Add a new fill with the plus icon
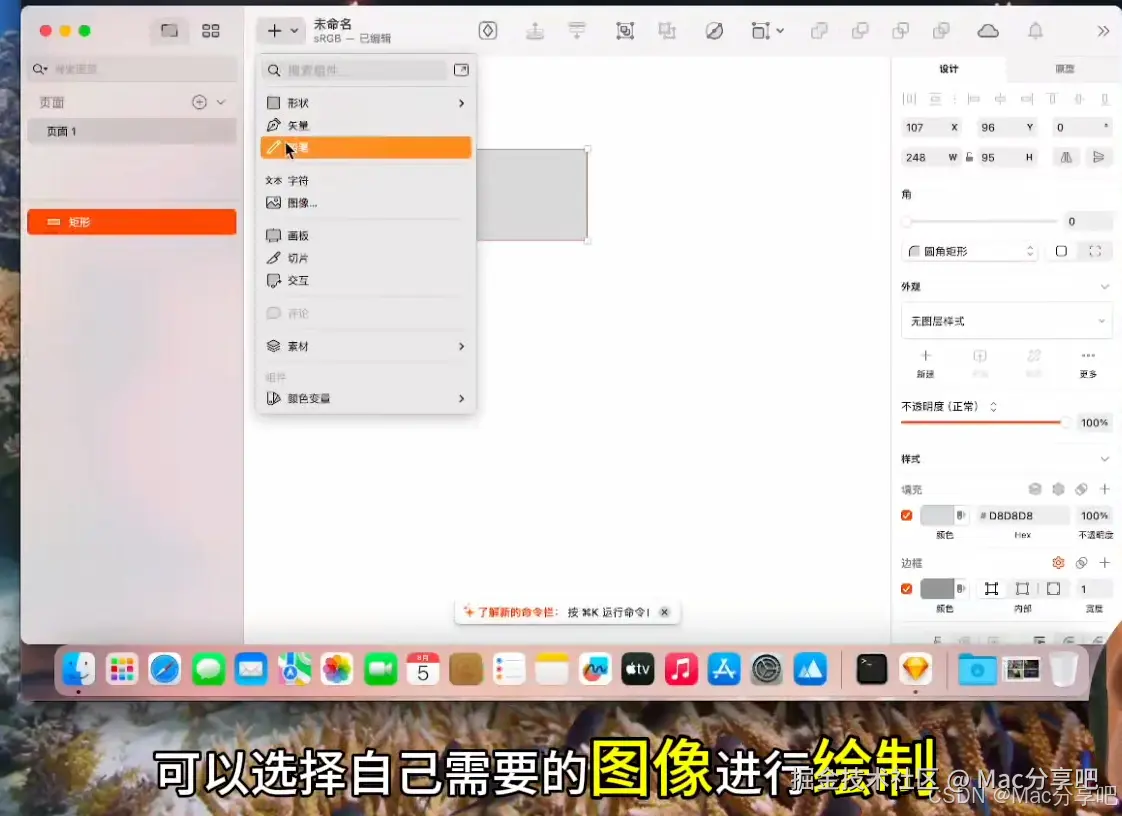Screen dimensions: 1122x816 1104,489
